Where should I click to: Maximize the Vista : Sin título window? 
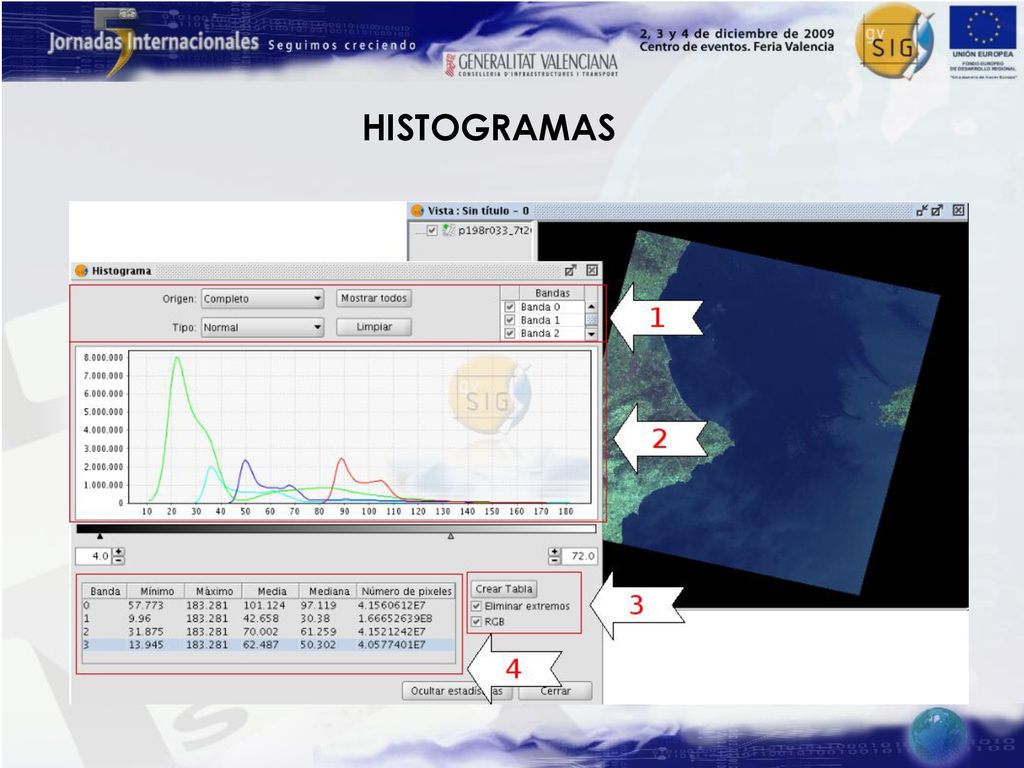[937, 210]
